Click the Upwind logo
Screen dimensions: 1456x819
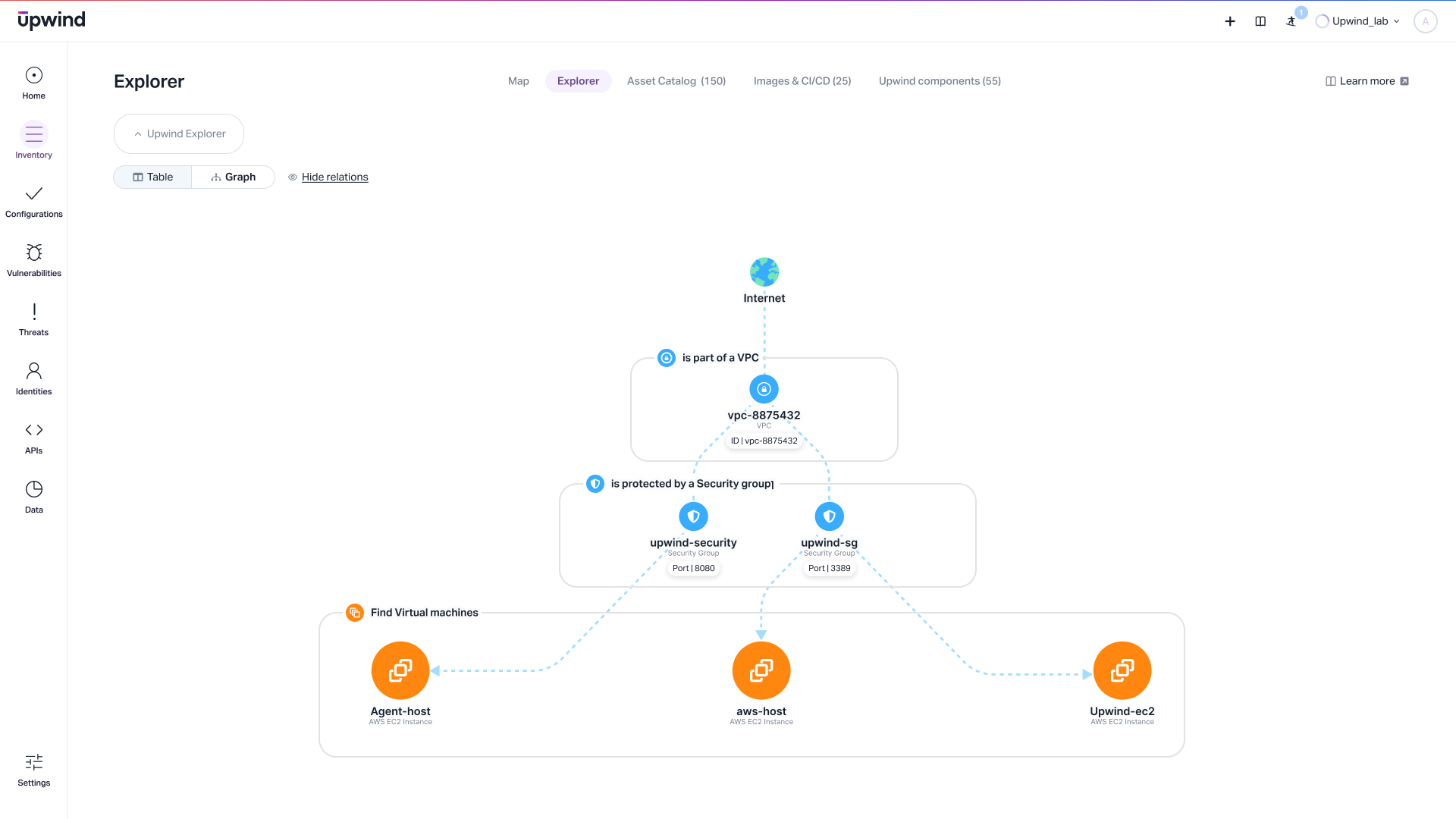pyautogui.click(x=52, y=20)
